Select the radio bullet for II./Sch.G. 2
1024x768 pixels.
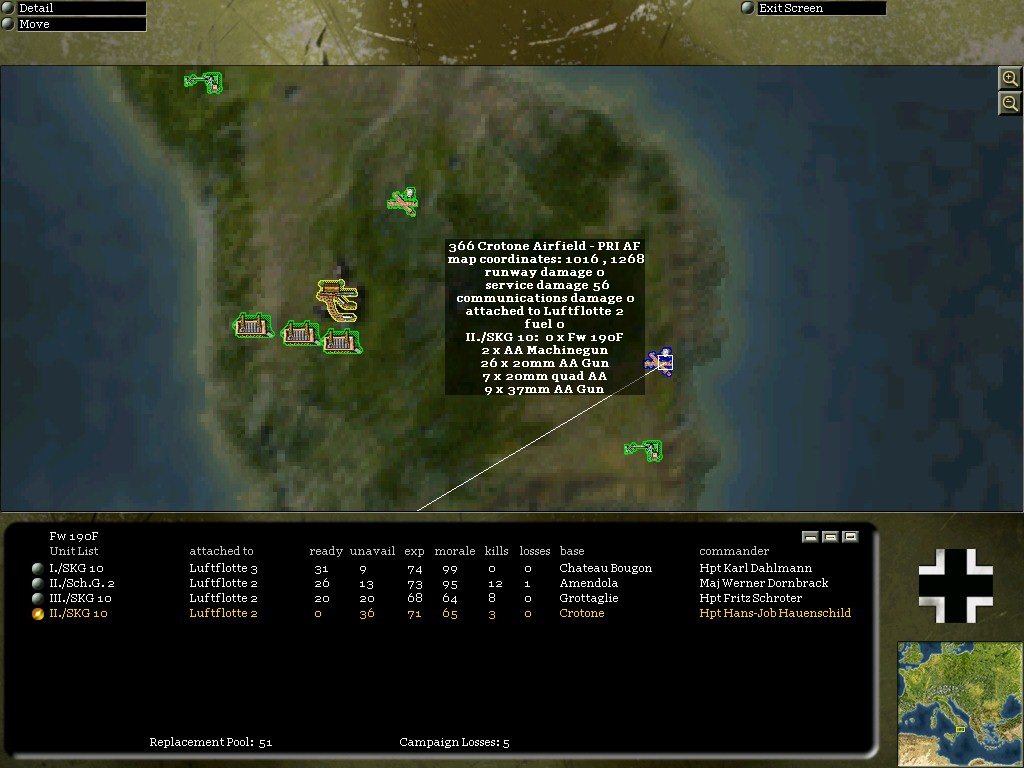(38, 583)
